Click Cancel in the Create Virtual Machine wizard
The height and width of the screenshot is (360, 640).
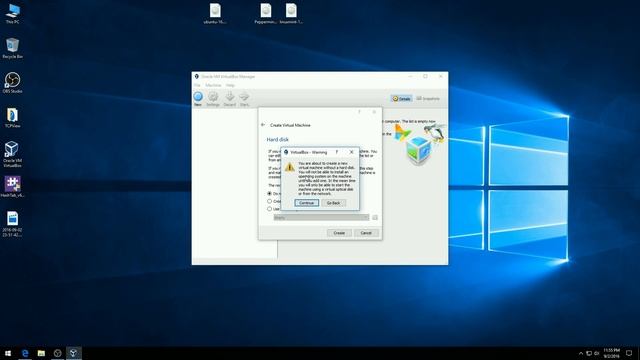pyautogui.click(x=366, y=233)
